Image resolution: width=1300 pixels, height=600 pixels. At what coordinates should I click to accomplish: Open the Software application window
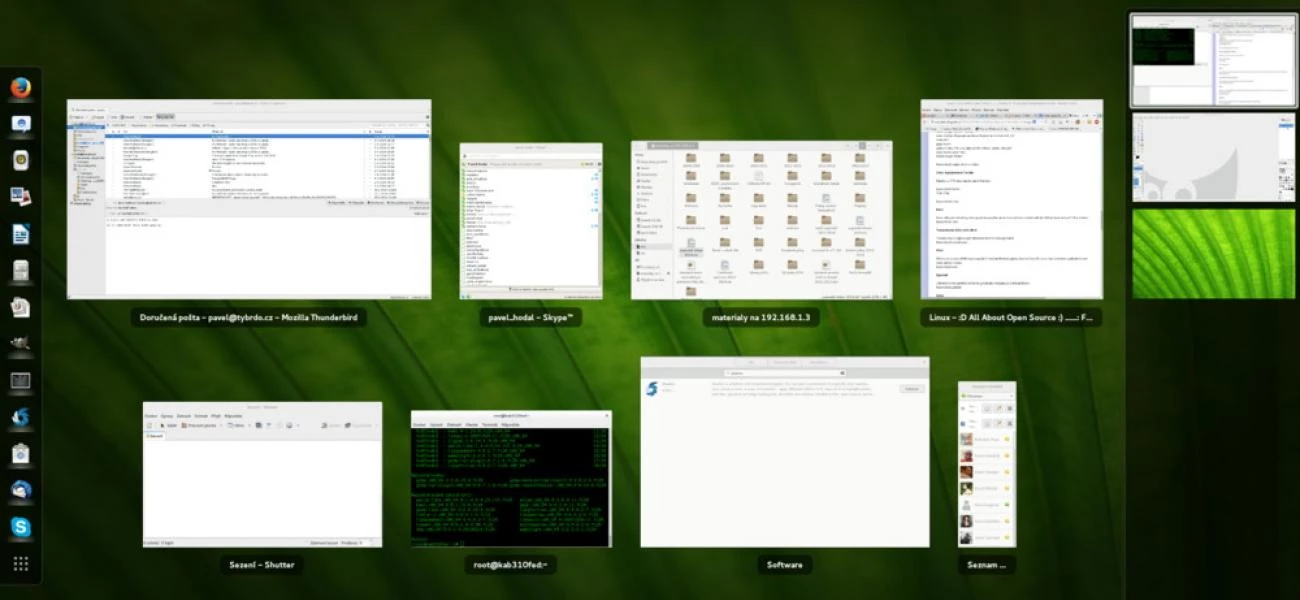[783, 450]
